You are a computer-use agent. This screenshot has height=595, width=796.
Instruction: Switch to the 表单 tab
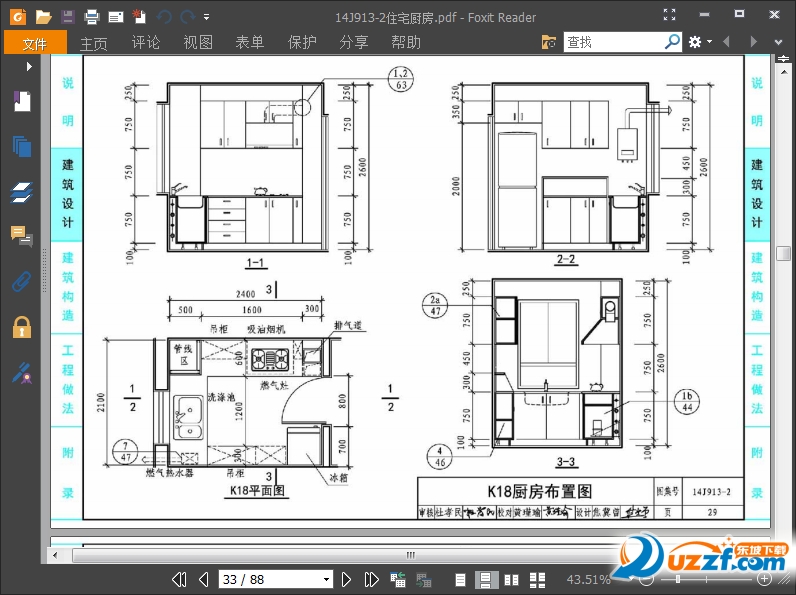pos(250,42)
